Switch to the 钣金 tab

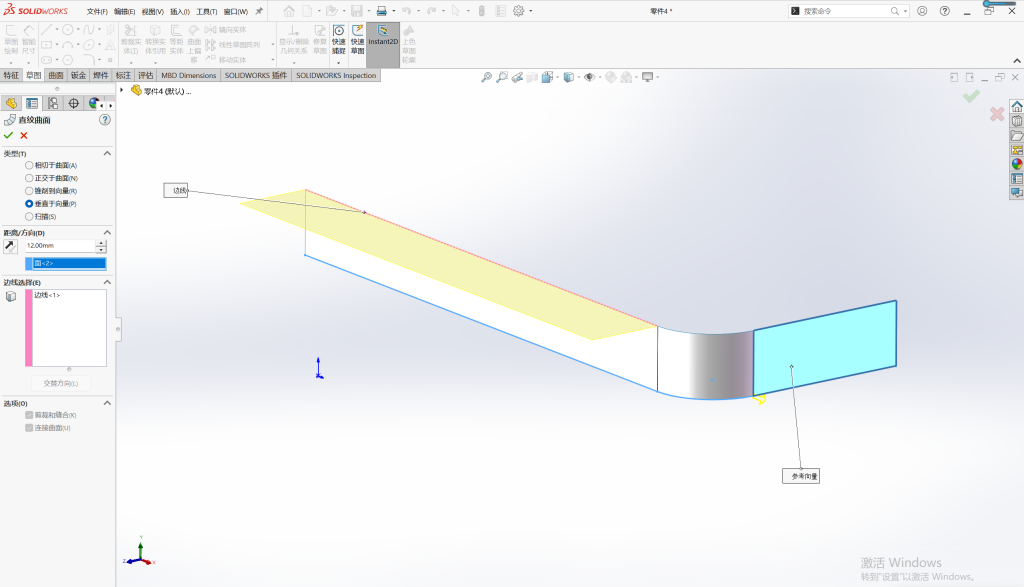click(x=78, y=75)
